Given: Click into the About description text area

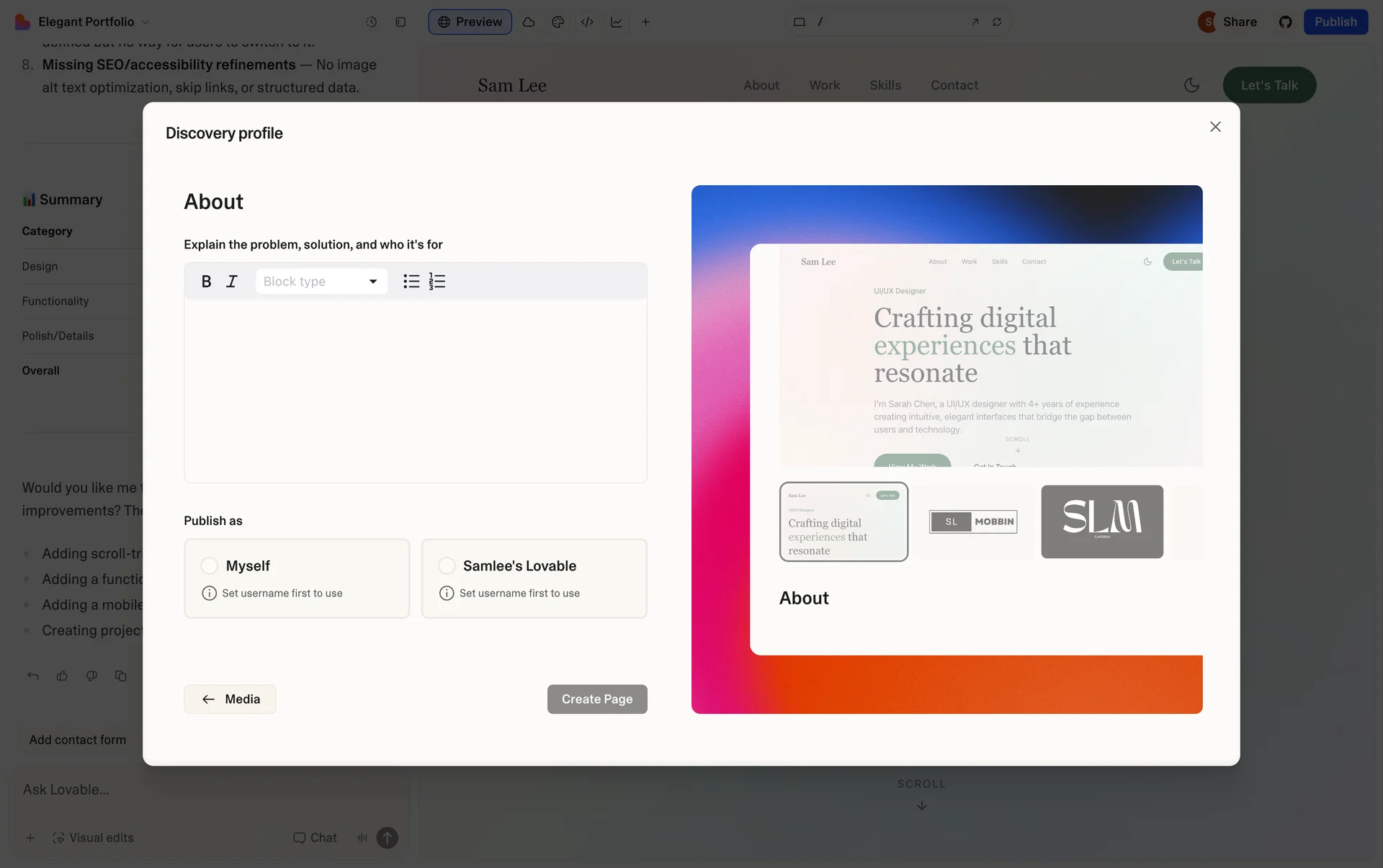Looking at the screenshot, I should [415, 390].
